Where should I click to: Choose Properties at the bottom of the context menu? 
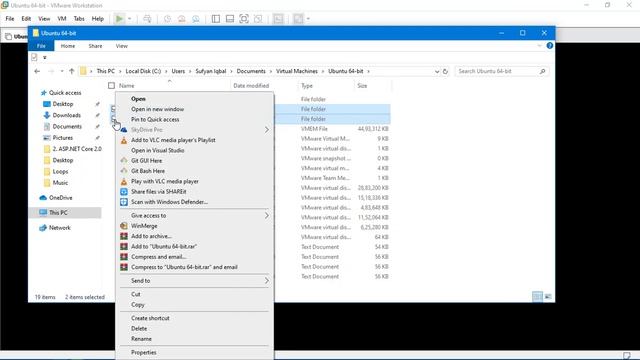[x=144, y=353]
